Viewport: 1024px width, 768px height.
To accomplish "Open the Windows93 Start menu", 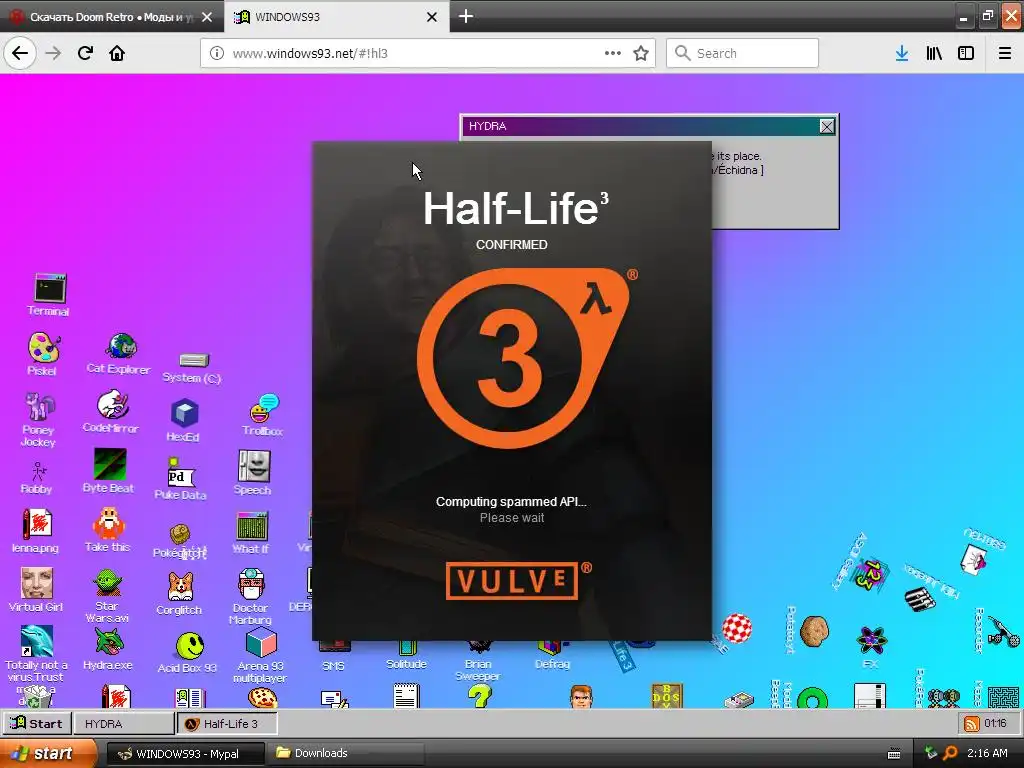I will coord(37,723).
